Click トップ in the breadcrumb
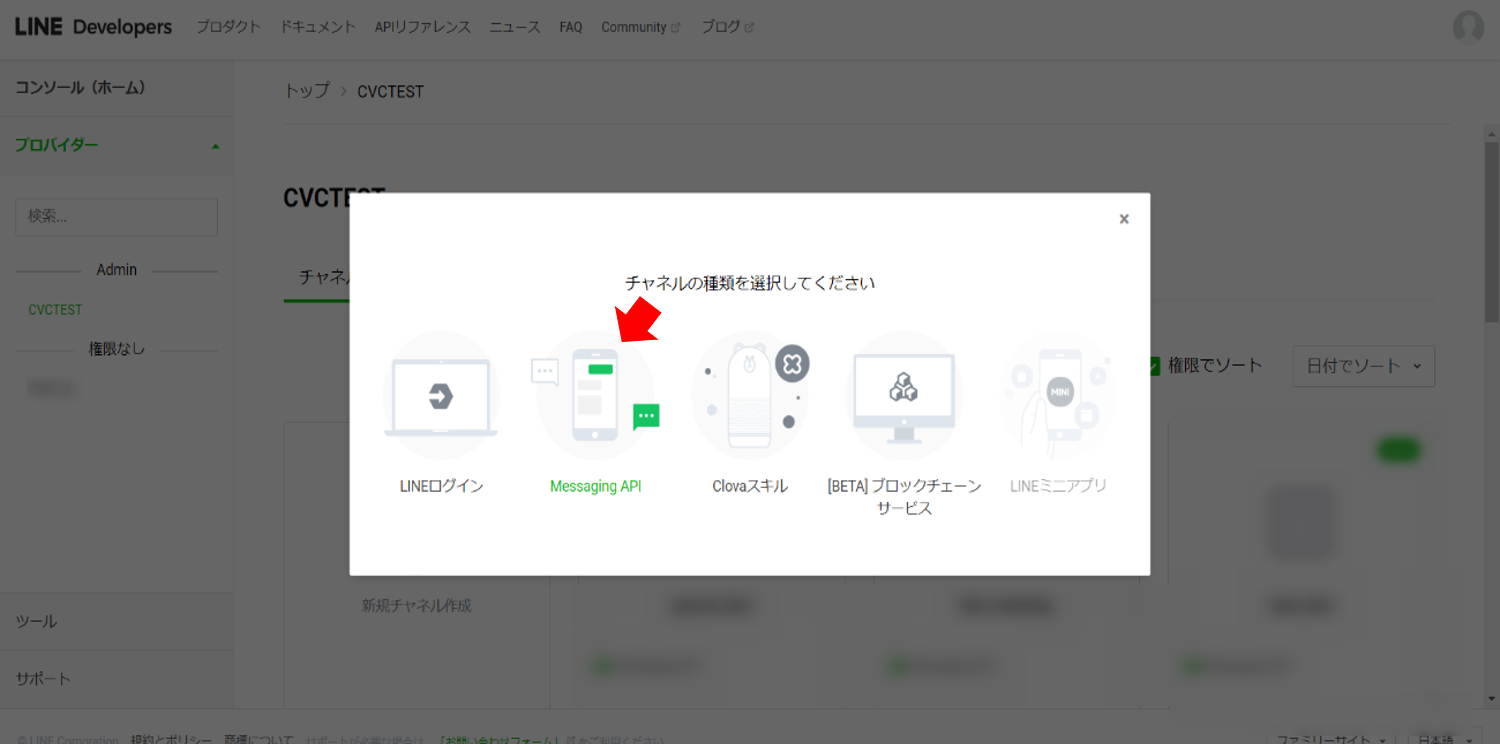 [x=307, y=91]
